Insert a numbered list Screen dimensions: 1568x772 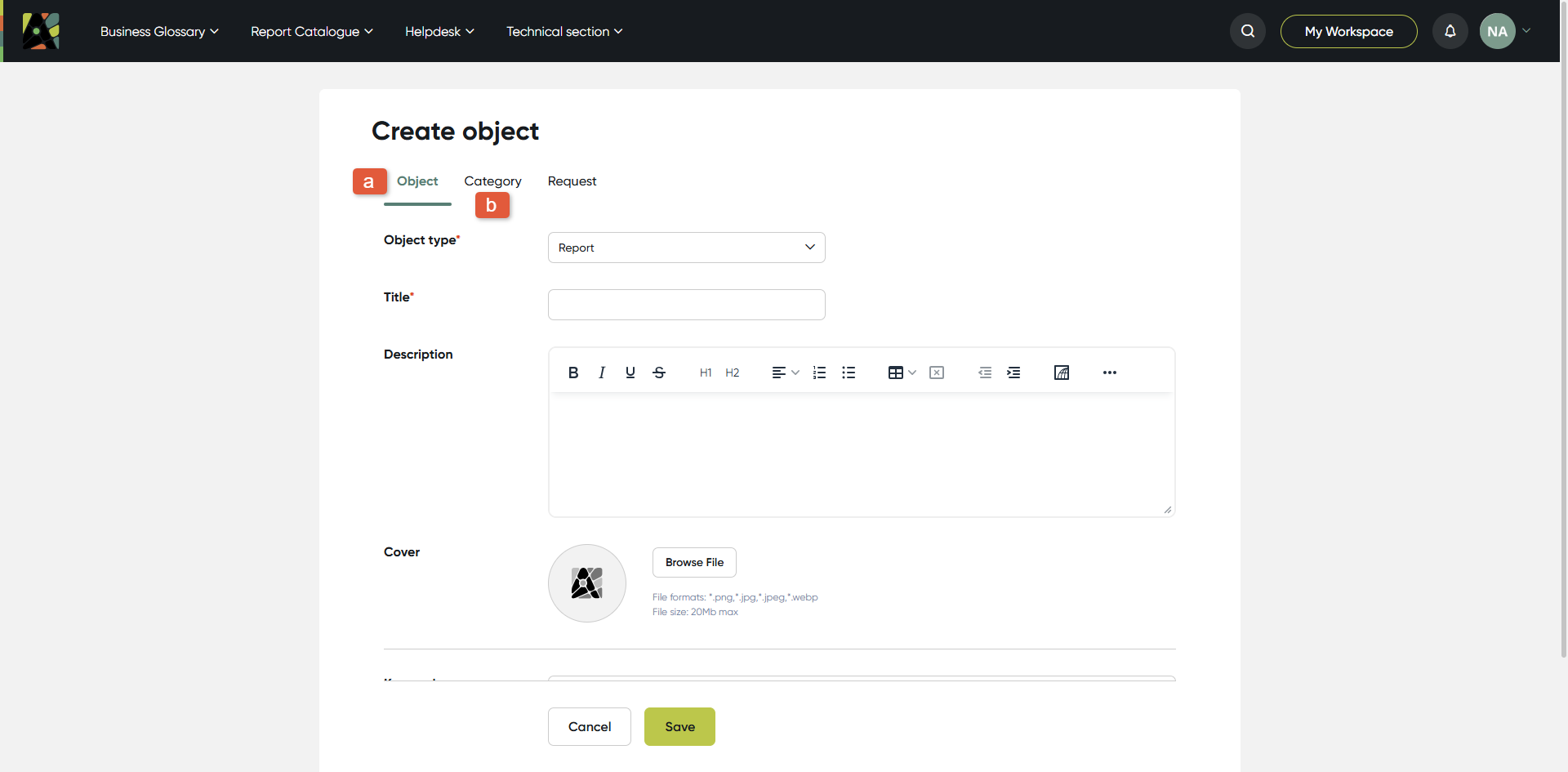coord(820,373)
